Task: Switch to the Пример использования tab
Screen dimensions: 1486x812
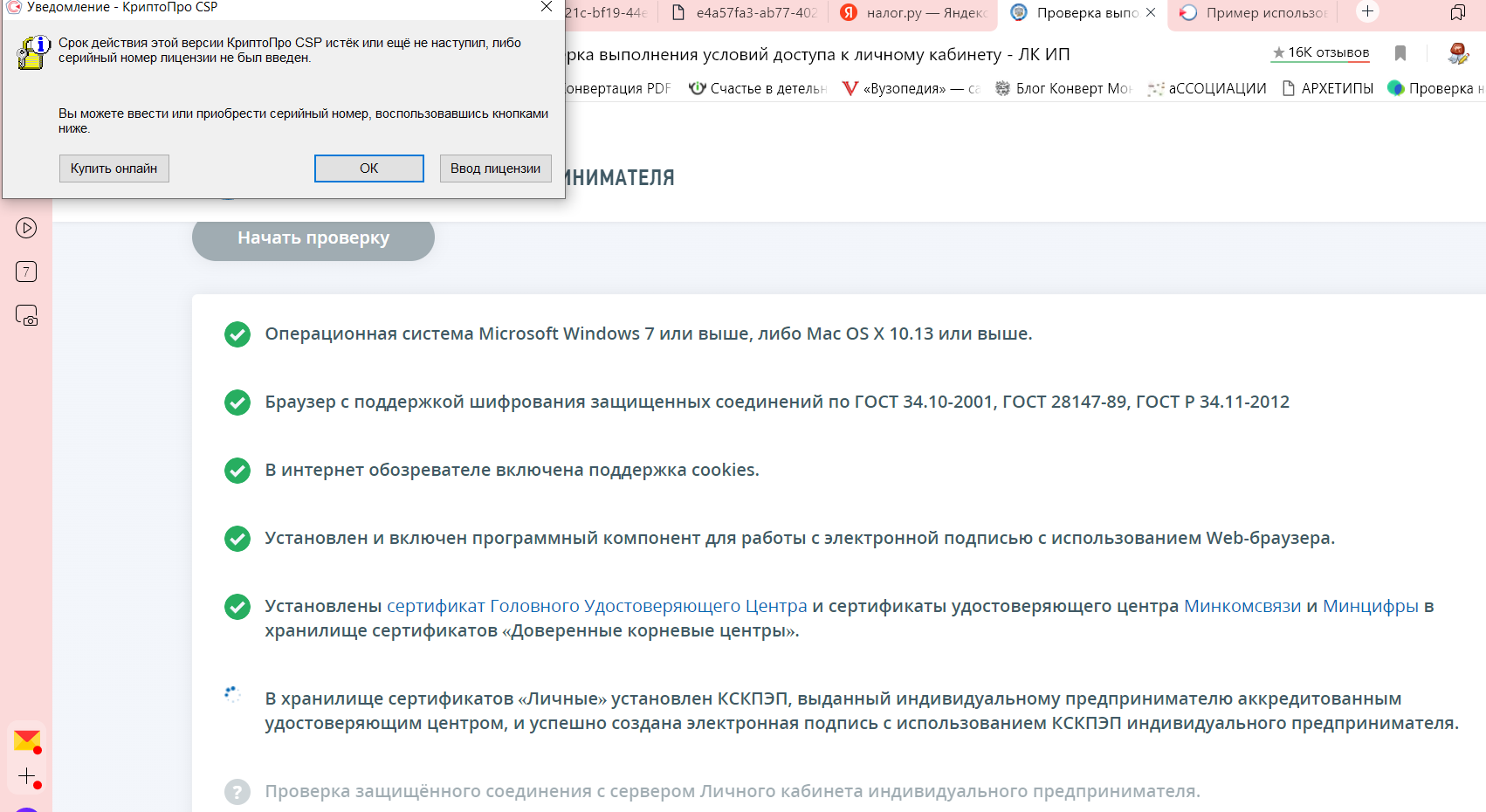Action: pos(1254,13)
